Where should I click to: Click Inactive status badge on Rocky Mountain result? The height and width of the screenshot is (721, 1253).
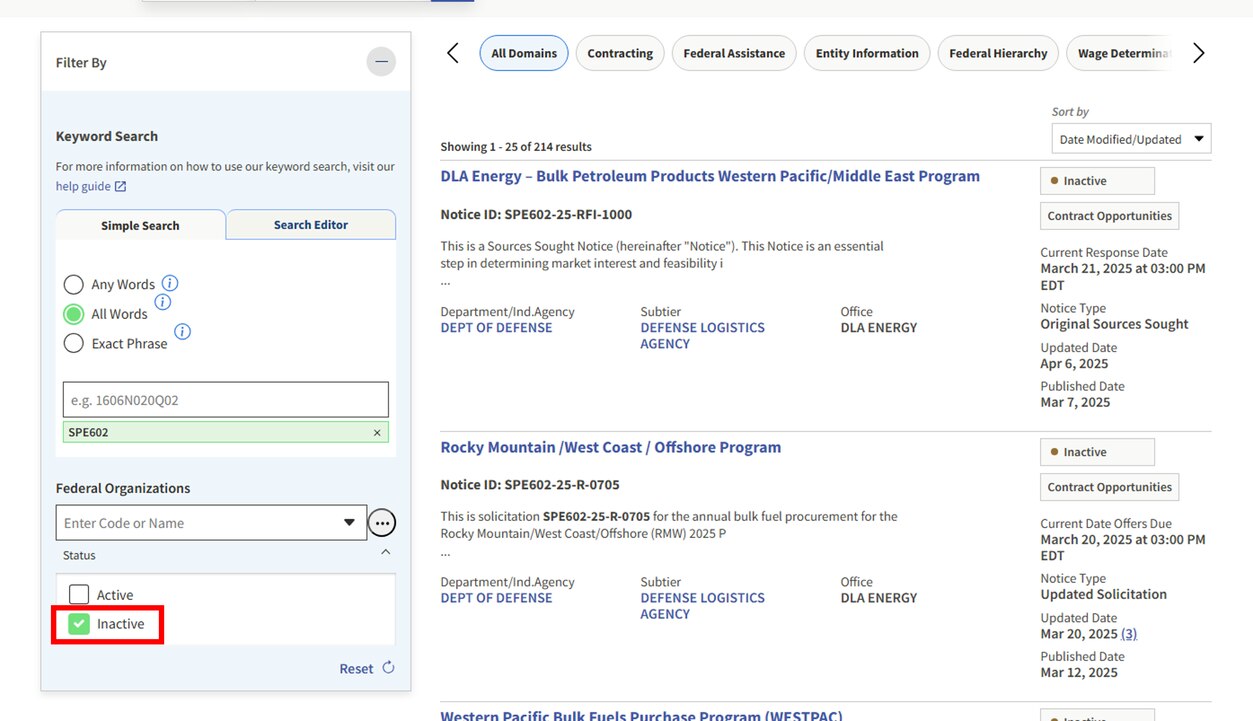tap(1097, 452)
